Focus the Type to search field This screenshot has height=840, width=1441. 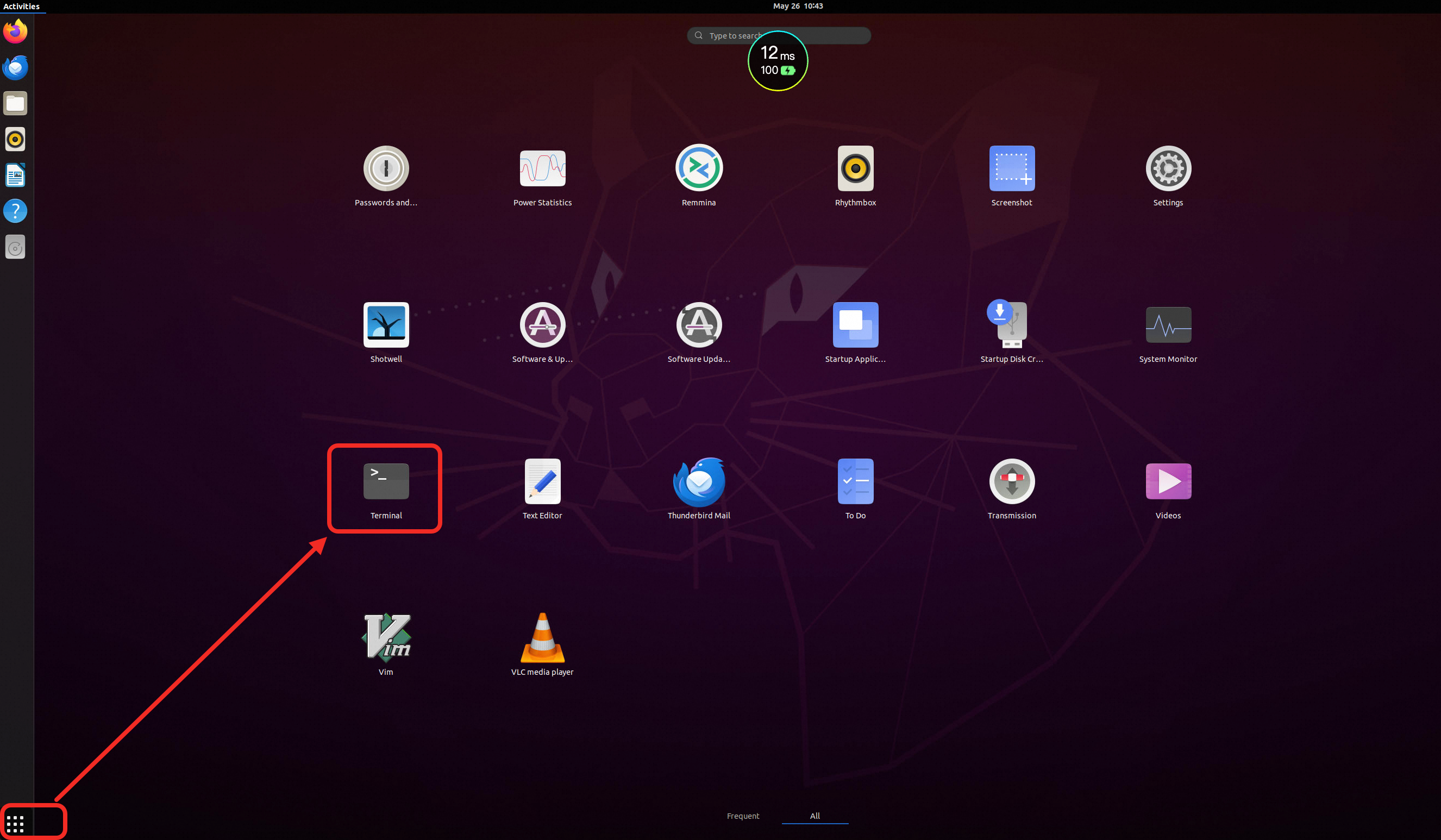[779, 35]
